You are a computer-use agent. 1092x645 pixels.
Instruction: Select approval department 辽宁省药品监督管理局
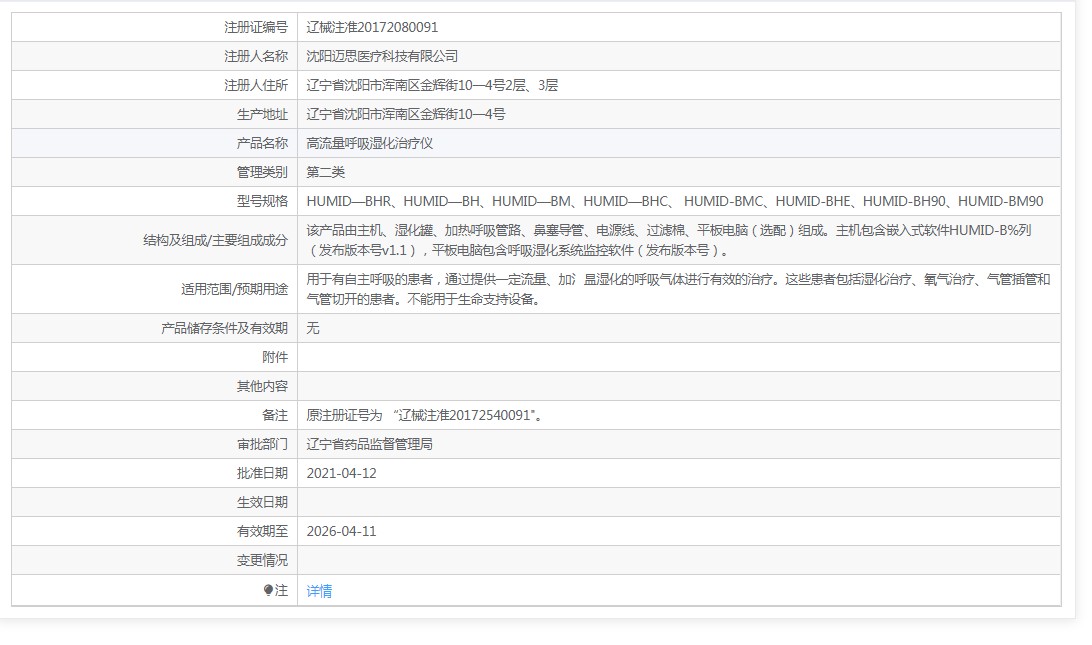(370, 444)
